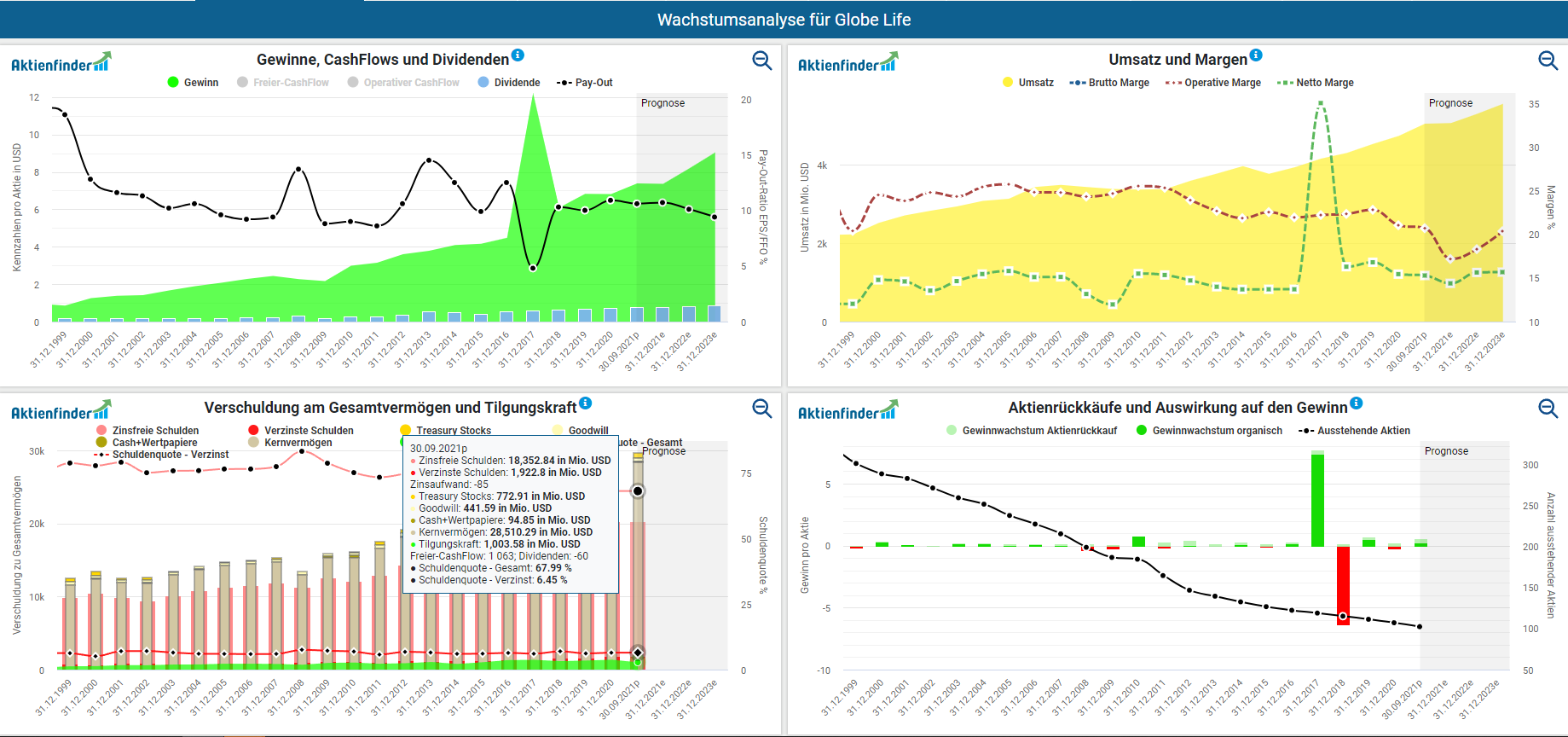Viewport: 1568px width, 737px height.
Task: Open magnifier for Aktienrückkäufe chart
Action: tap(1548, 409)
